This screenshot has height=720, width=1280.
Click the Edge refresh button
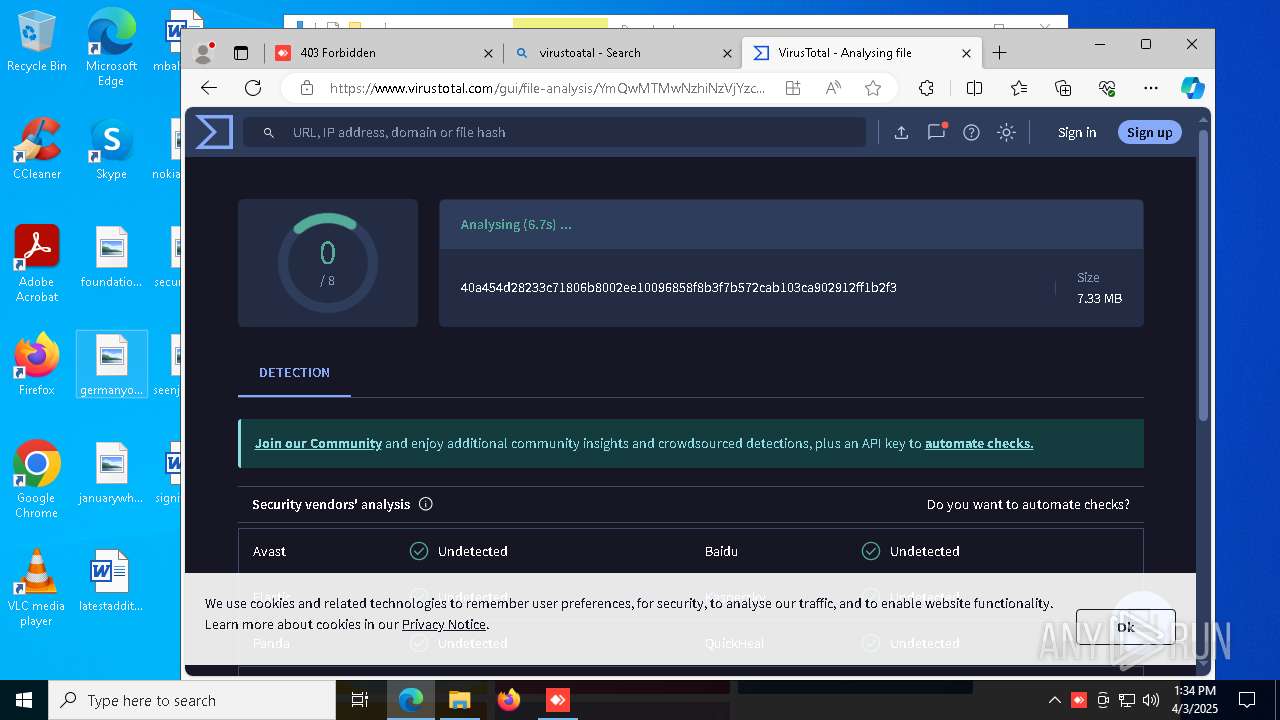click(253, 88)
